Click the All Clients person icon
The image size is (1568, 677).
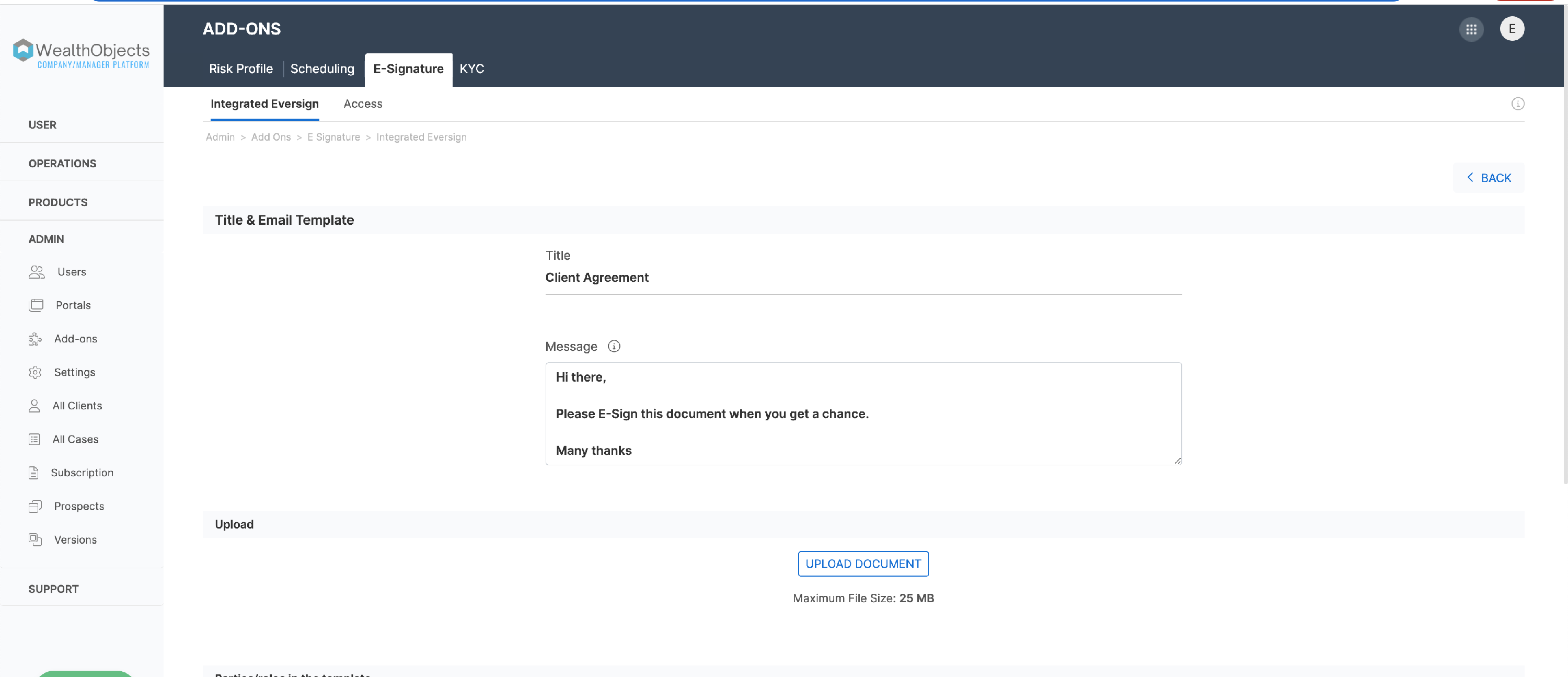tap(34, 406)
